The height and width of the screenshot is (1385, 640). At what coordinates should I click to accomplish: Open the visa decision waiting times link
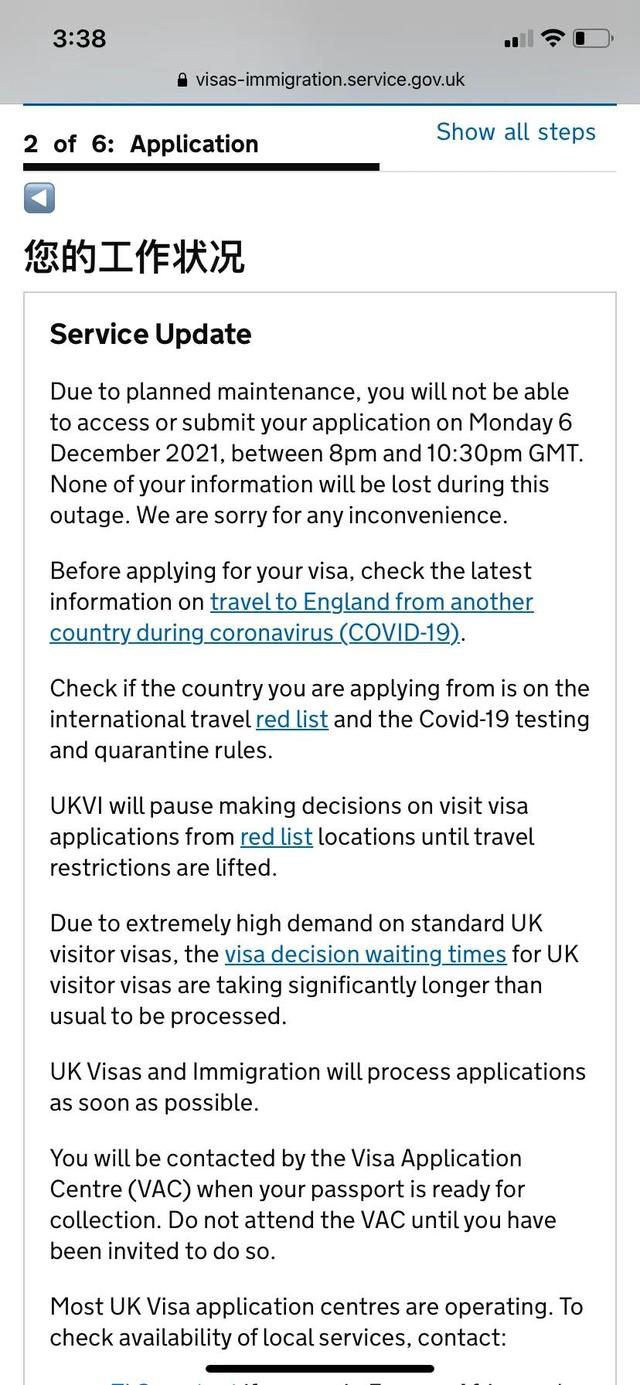click(367, 954)
